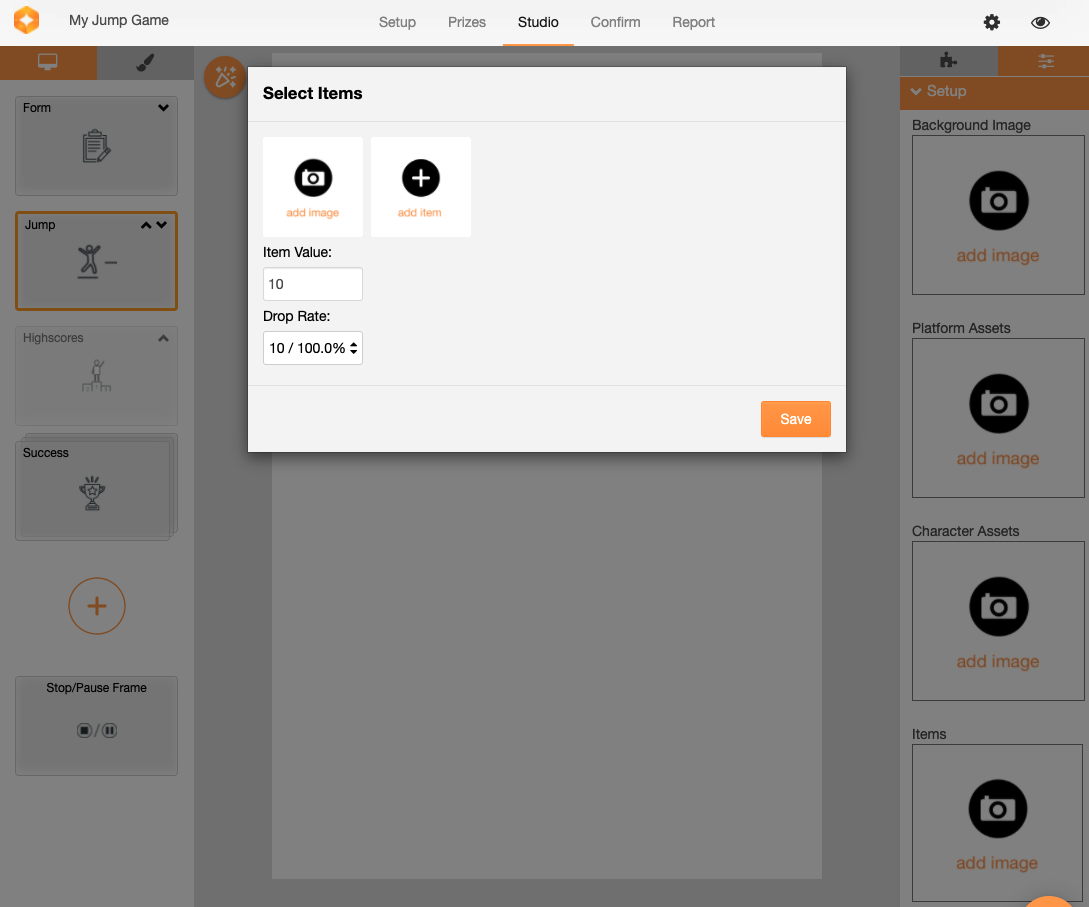1089x907 pixels.
Task: Click the Item Value input field
Action: (x=313, y=284)
